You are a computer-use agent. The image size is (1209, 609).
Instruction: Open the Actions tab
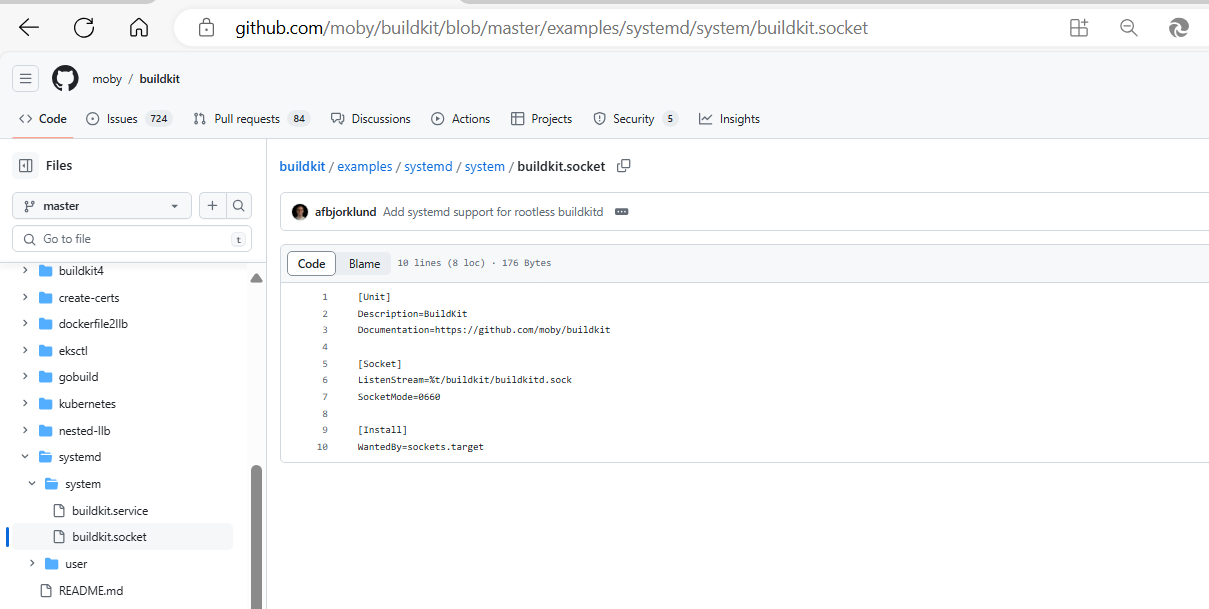[461, 119]
